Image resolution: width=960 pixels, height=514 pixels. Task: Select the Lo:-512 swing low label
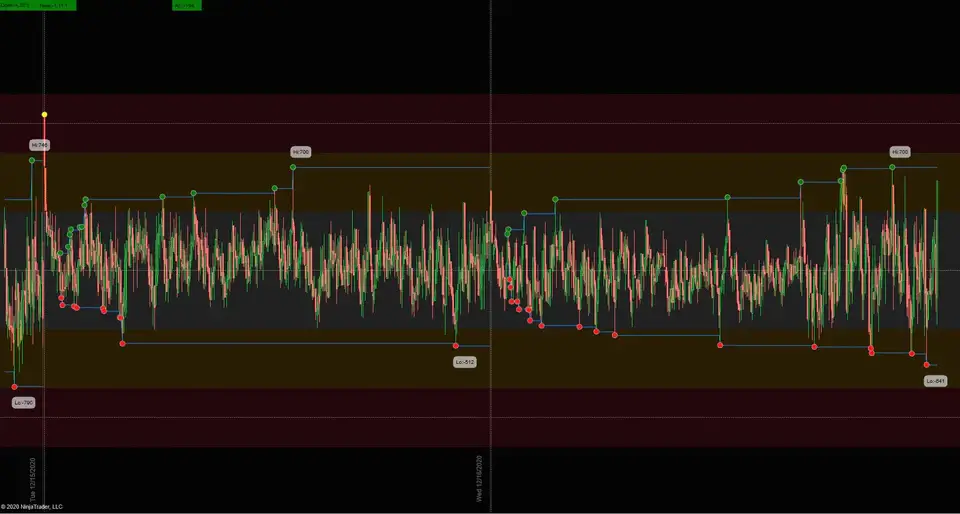coord(465,361)
